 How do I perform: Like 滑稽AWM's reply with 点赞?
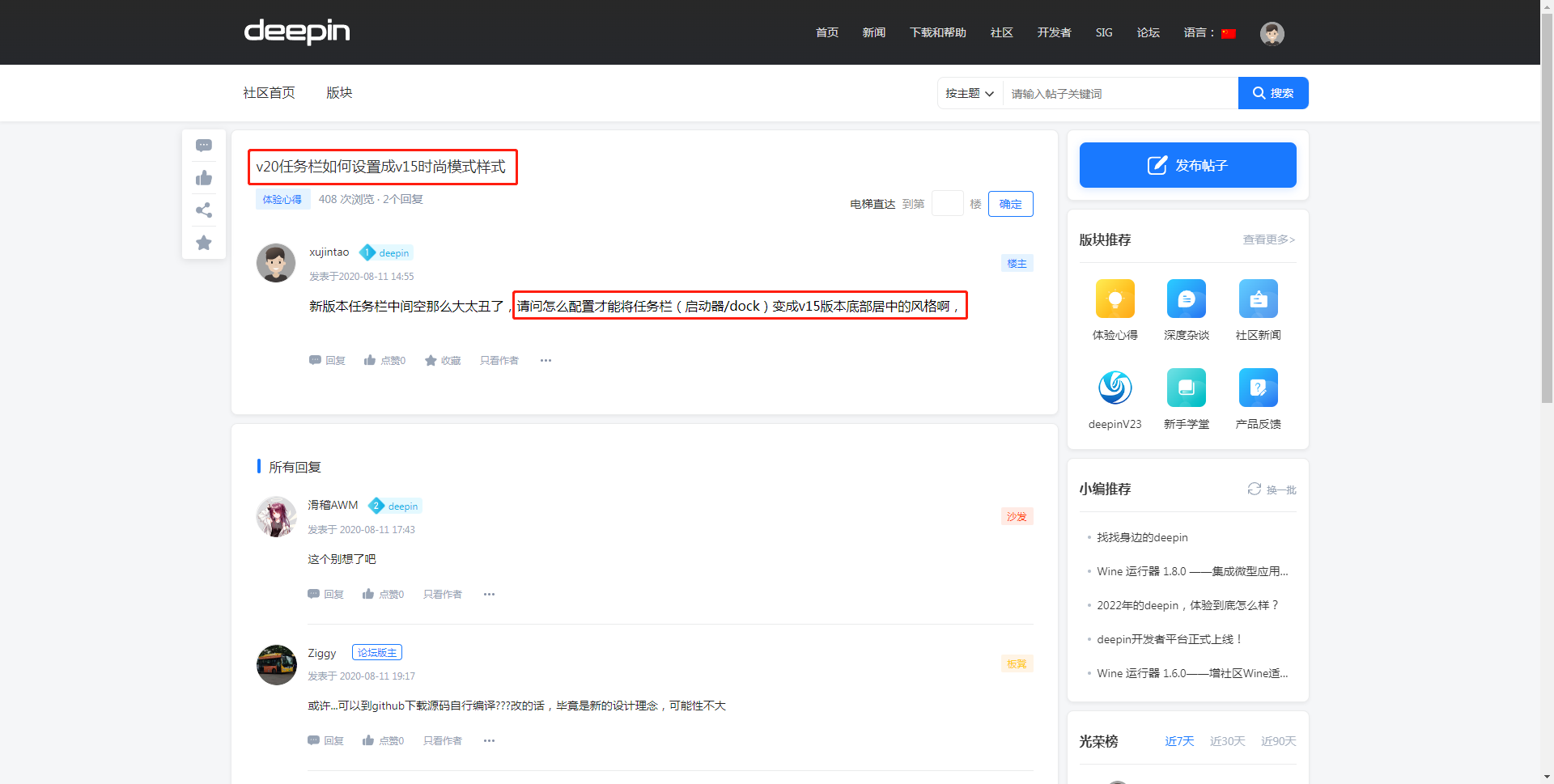(x=383, y=595)
